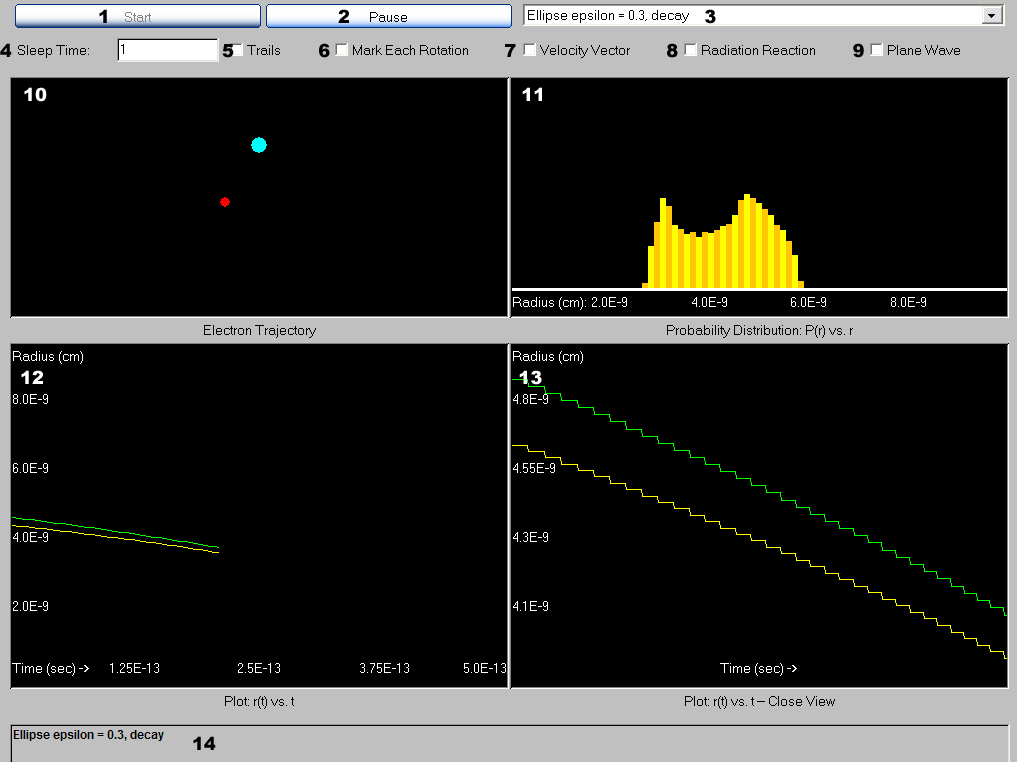Click 'Probability Distribution: P(r) vs. r' caption
This screenshot has width=1017, height=762.
760,330
